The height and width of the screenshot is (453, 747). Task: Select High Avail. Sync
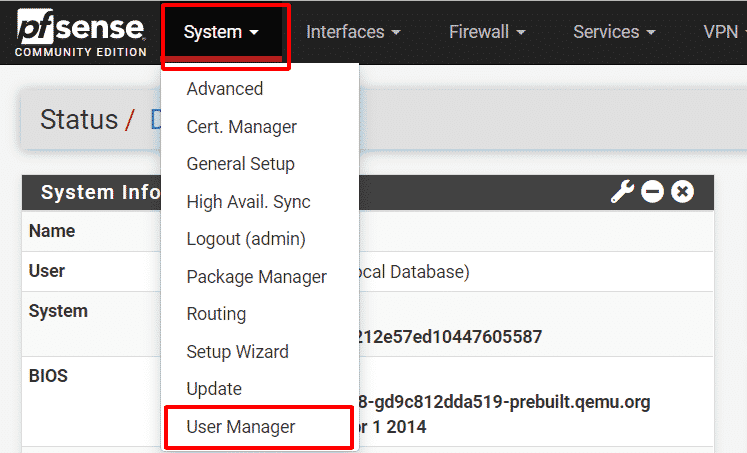(249, 202)
